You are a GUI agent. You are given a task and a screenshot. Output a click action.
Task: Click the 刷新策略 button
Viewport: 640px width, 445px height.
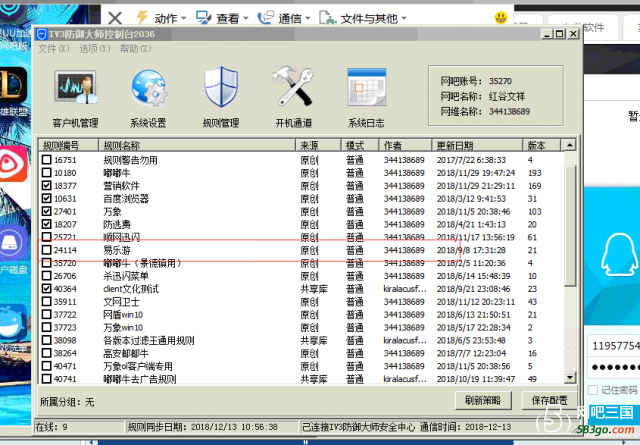click(x=482, y=400)
